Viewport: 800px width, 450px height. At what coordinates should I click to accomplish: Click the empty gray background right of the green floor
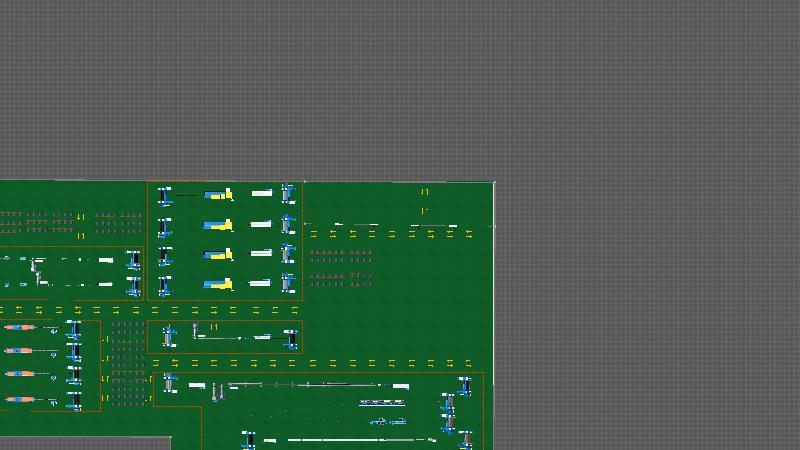650,300
